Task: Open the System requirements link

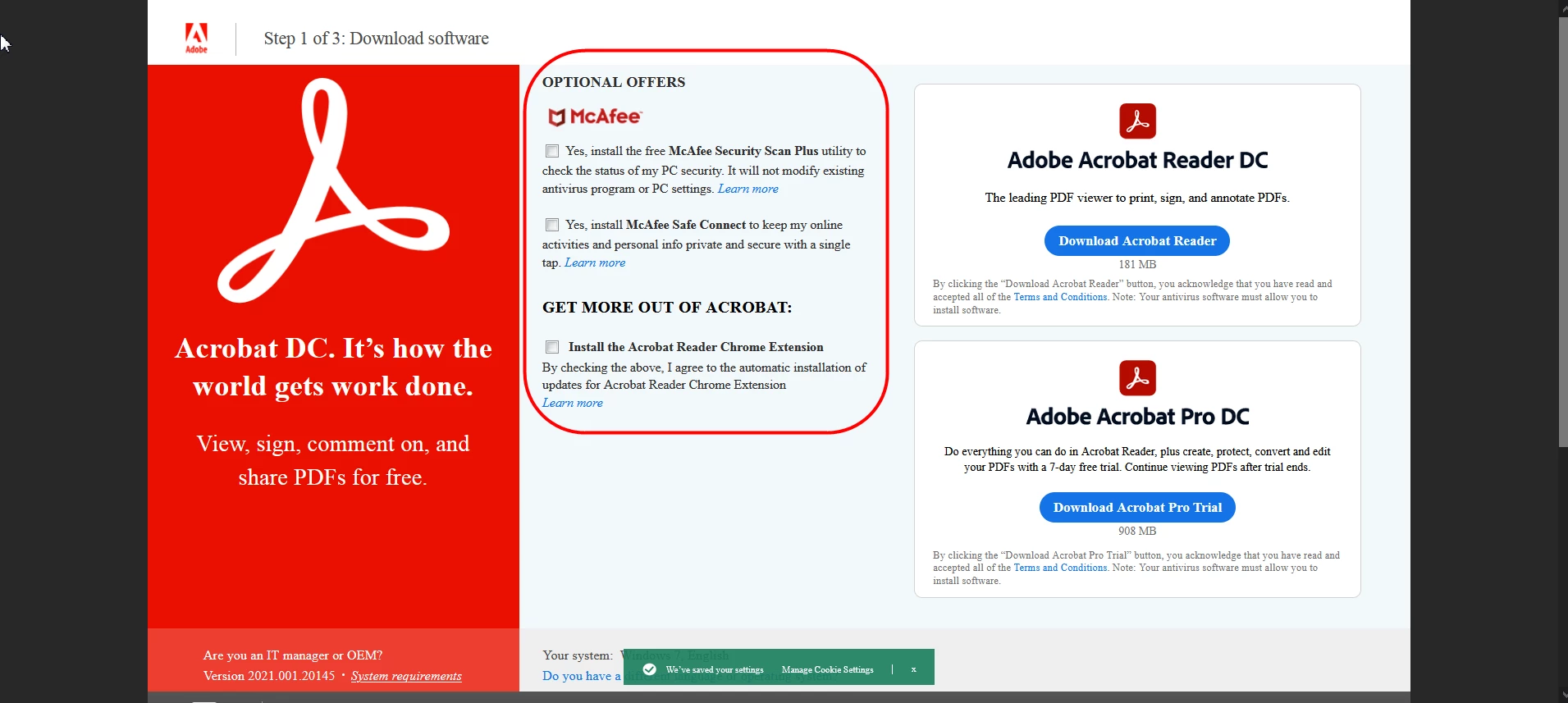Action: [406, 676]
